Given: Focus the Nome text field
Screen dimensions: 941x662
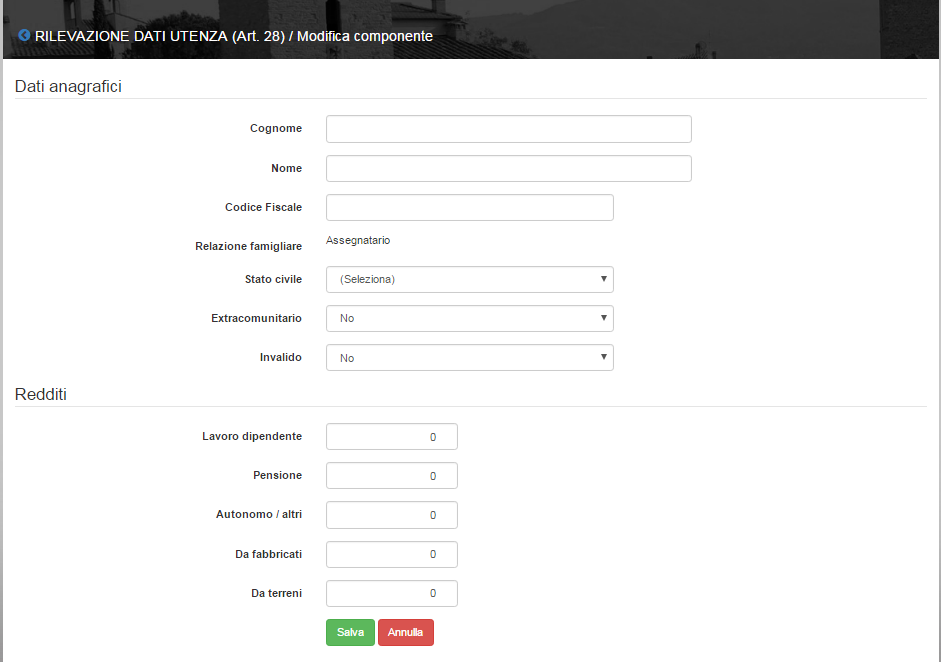Looking at the screenshot, I should tap(508, 169).
